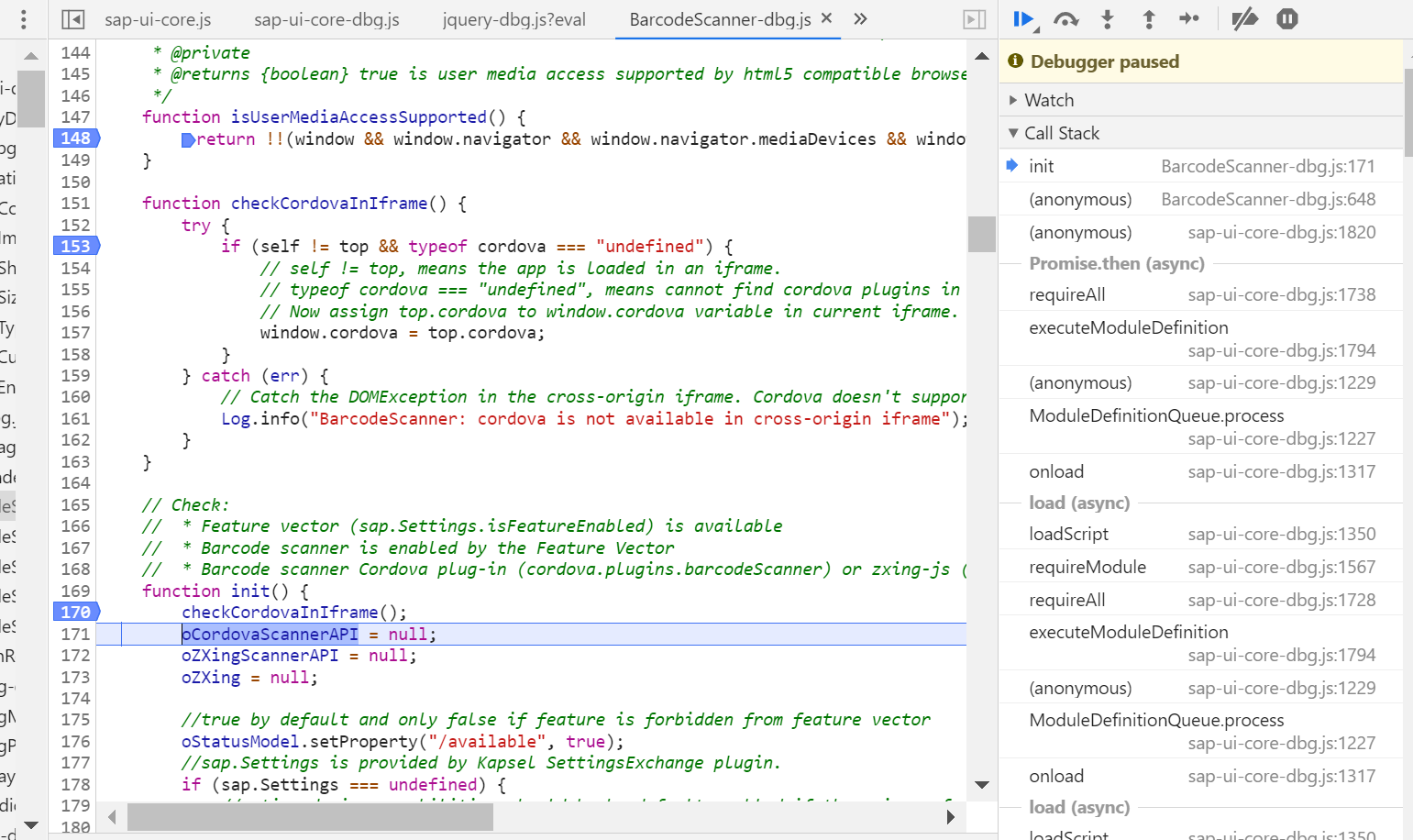Resume script execution
This screenshot has height=840, width=1413.
[1024, 19]
